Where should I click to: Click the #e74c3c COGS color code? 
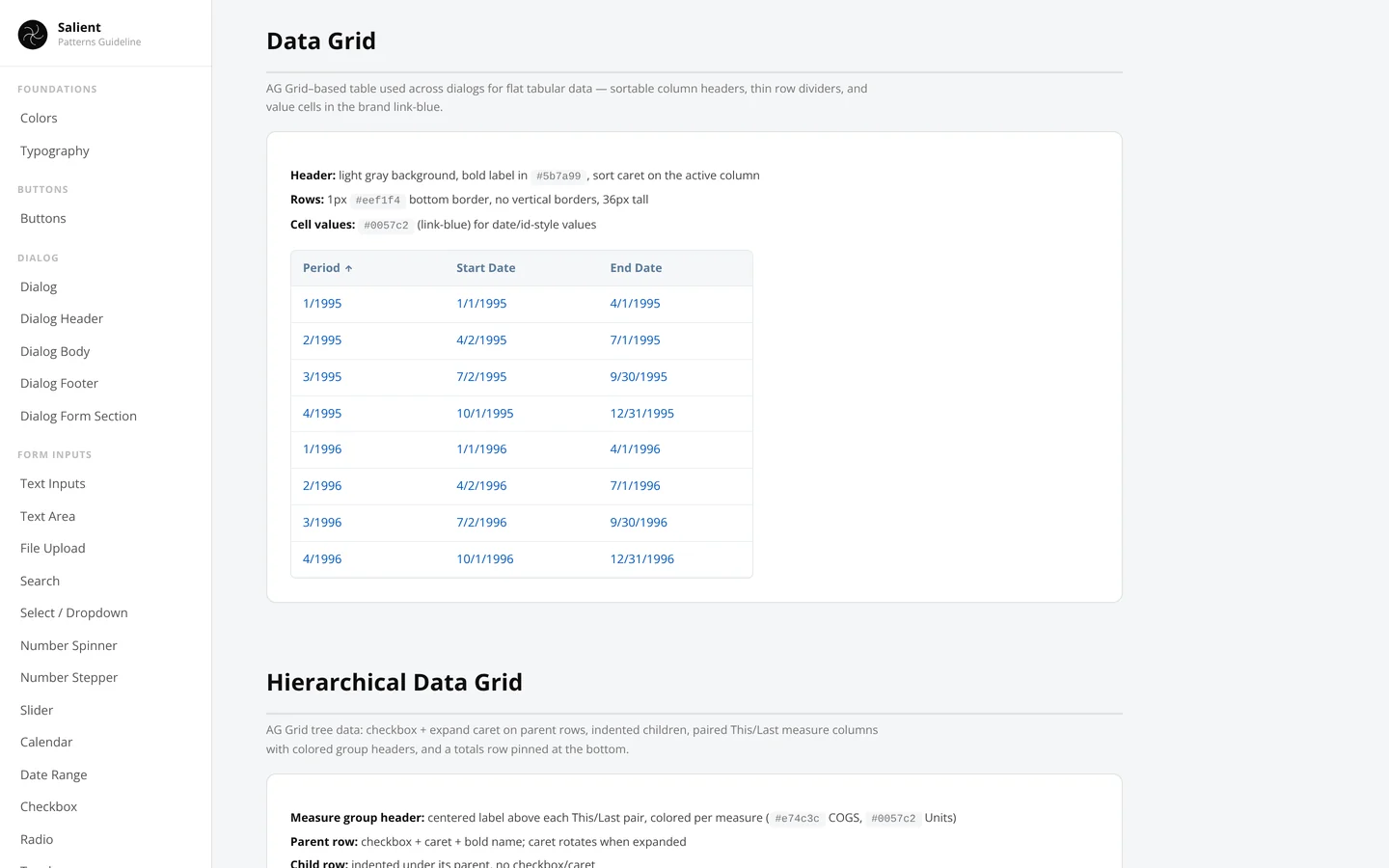coord(797,818)
